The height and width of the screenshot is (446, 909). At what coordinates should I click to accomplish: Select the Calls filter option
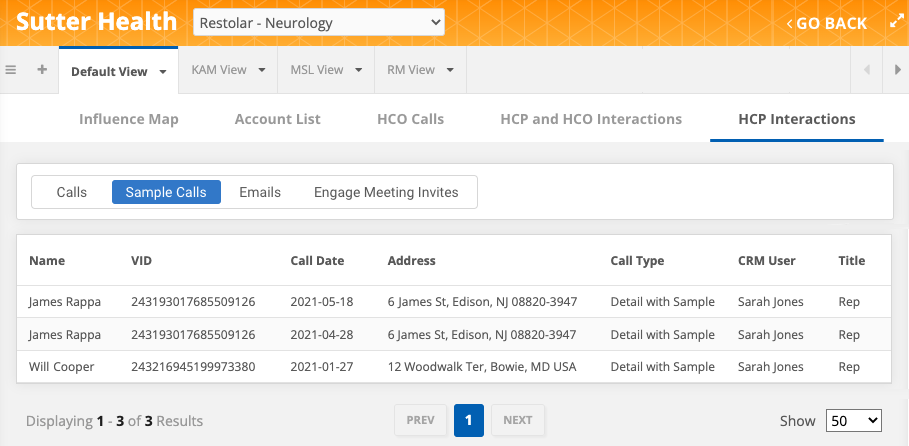click(x=72, y=192)
